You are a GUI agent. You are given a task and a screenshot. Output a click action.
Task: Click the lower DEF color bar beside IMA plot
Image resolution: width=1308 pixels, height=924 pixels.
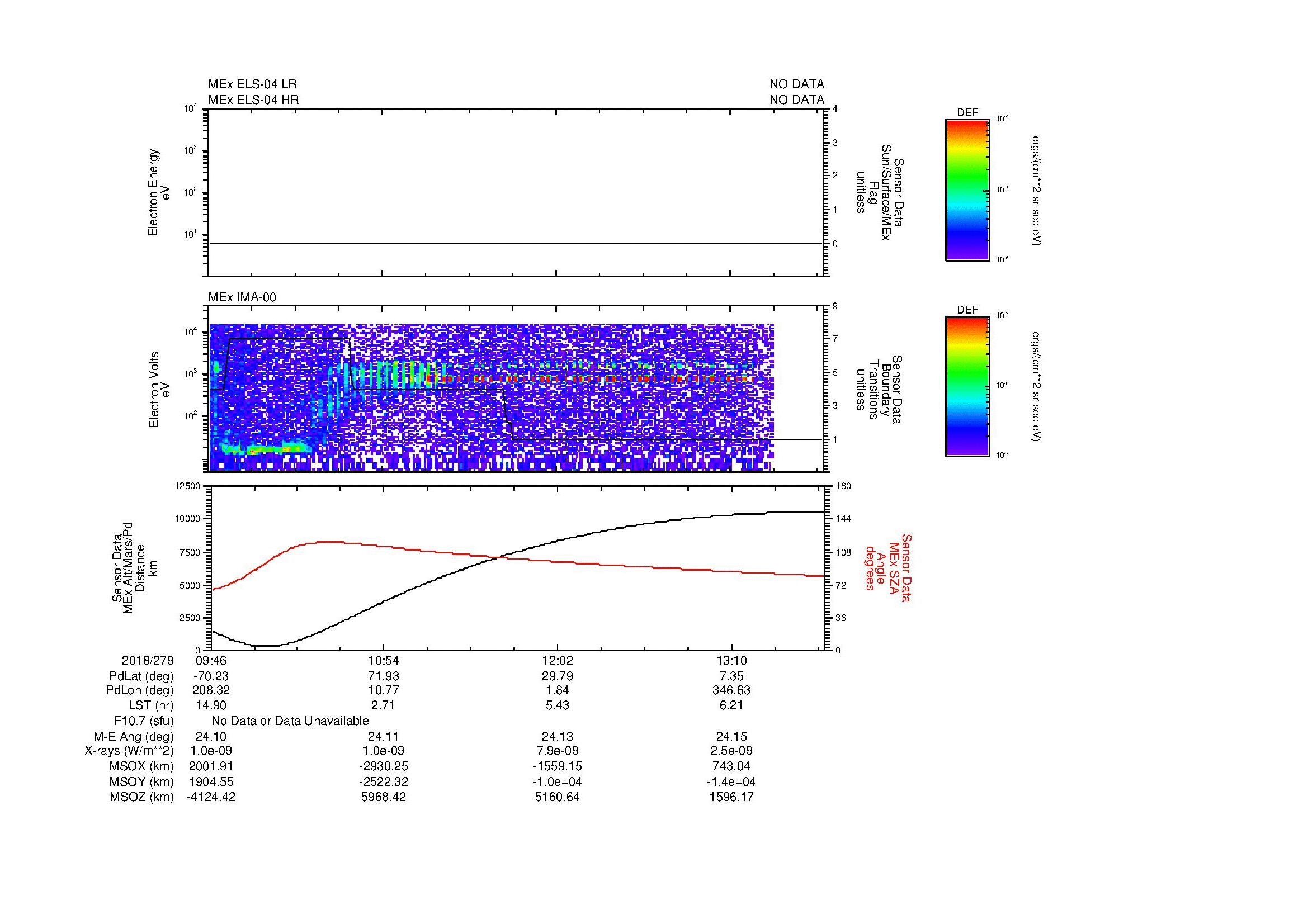click(967, 387)
